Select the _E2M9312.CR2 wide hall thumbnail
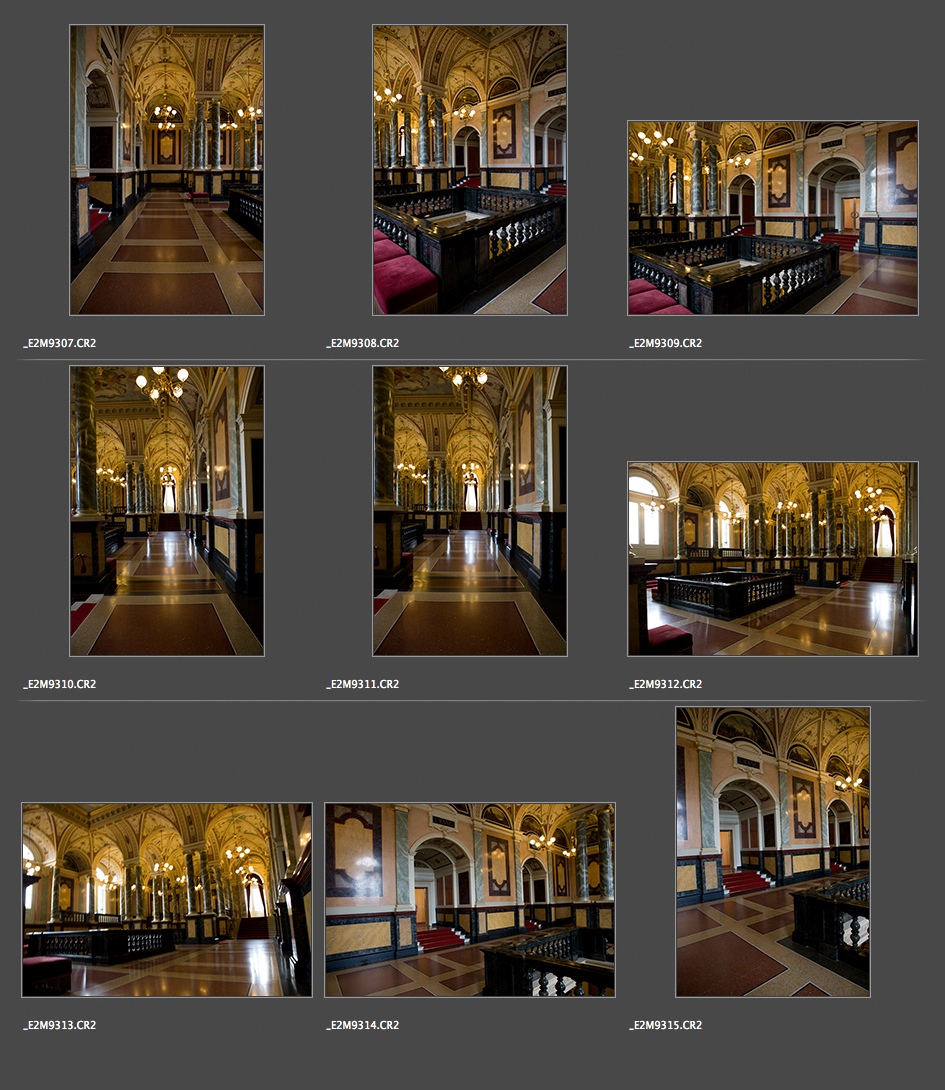Viewport: 945px width, 1090px height. (x=772, y=559)
